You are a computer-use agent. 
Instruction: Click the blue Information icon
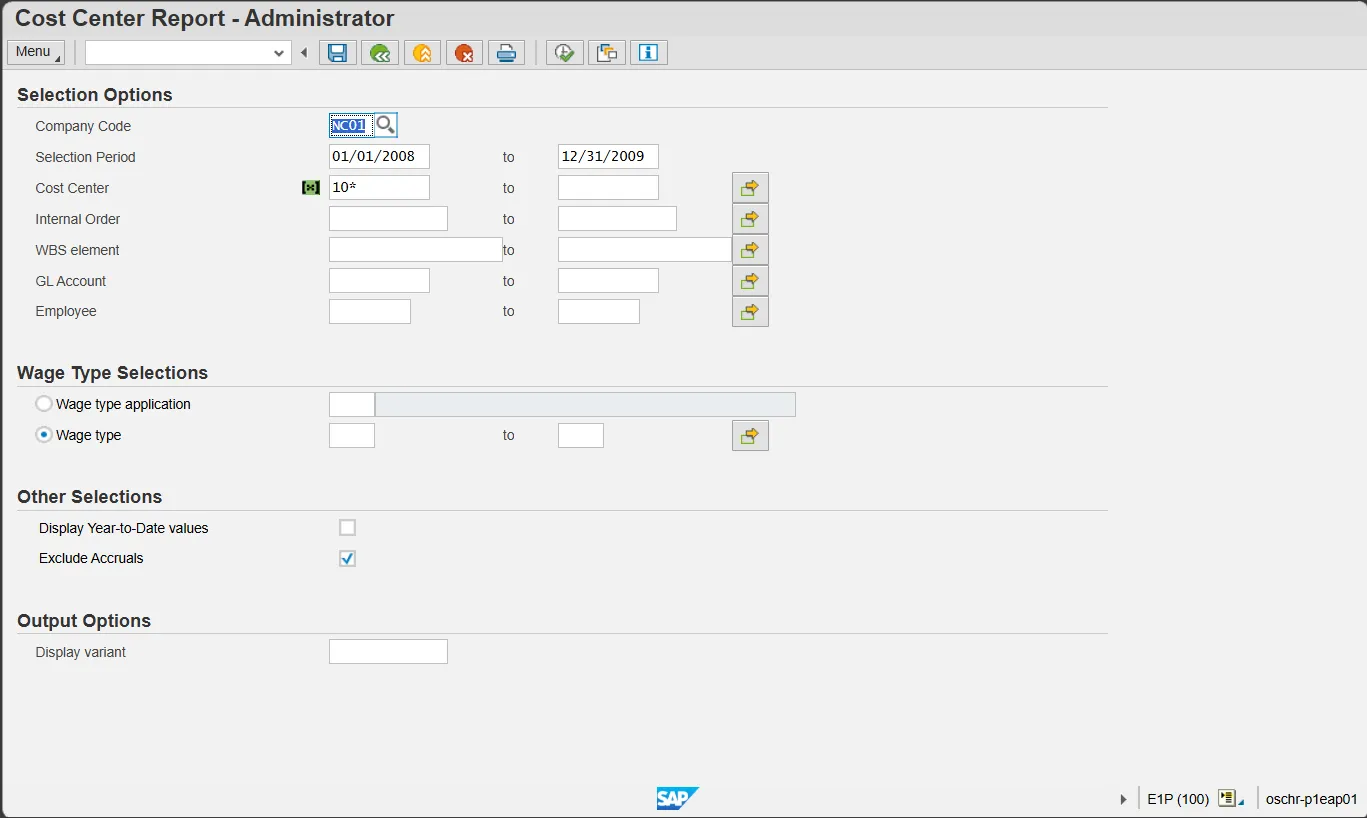[x=648, y=53]
